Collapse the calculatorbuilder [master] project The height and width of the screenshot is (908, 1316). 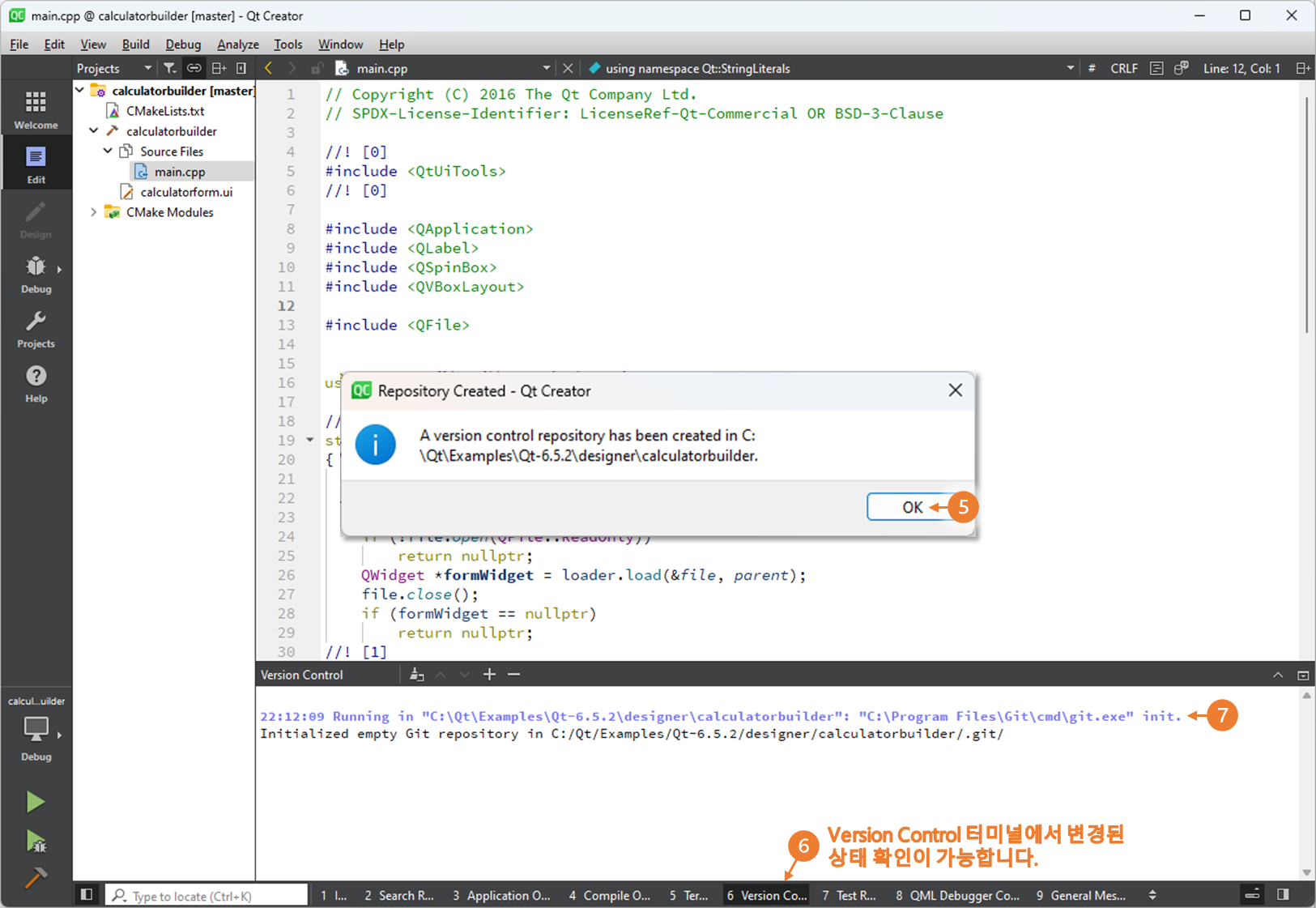[x=80, y=90]
